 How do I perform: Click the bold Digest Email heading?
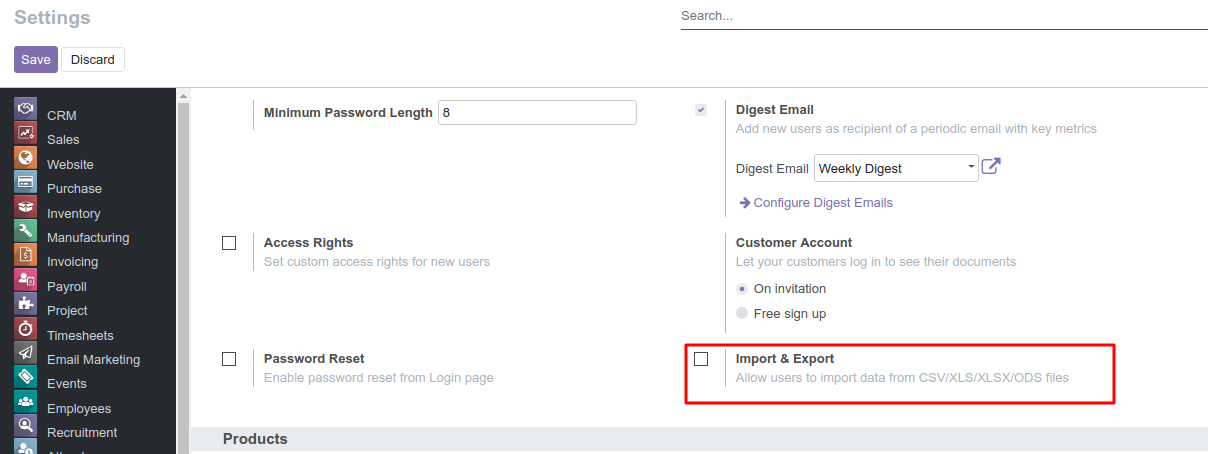(775, 110)
